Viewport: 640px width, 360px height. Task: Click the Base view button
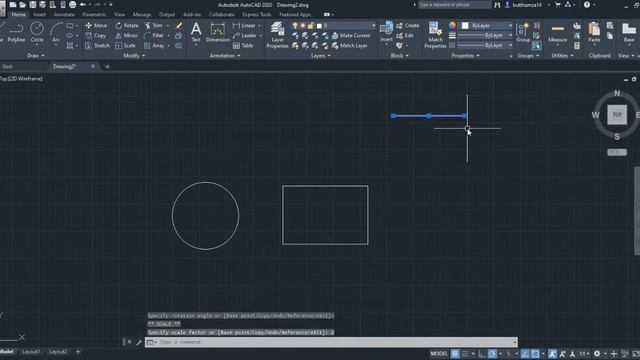[629, 33]
